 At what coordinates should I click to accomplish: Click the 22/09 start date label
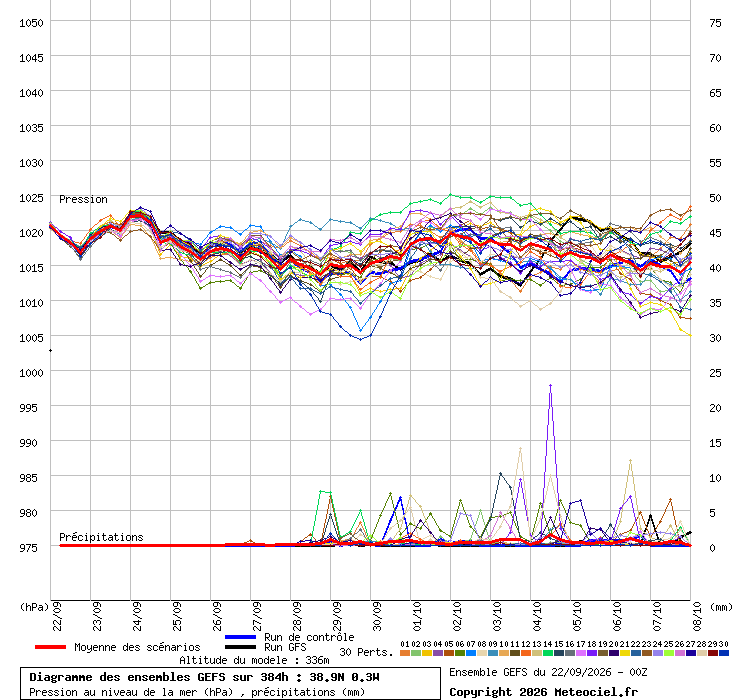[57, 616]
